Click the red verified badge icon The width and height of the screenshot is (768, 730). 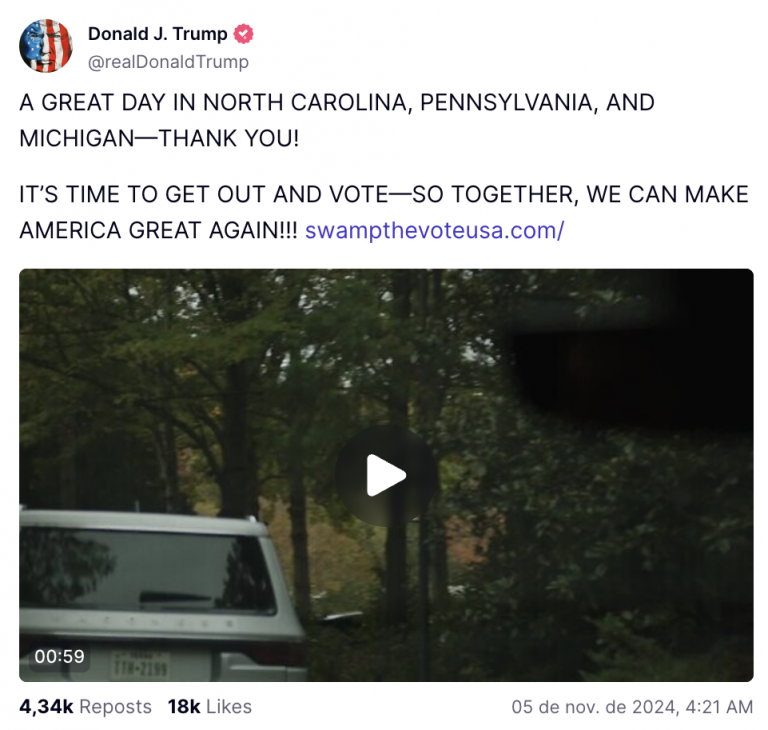pos(243,34)
